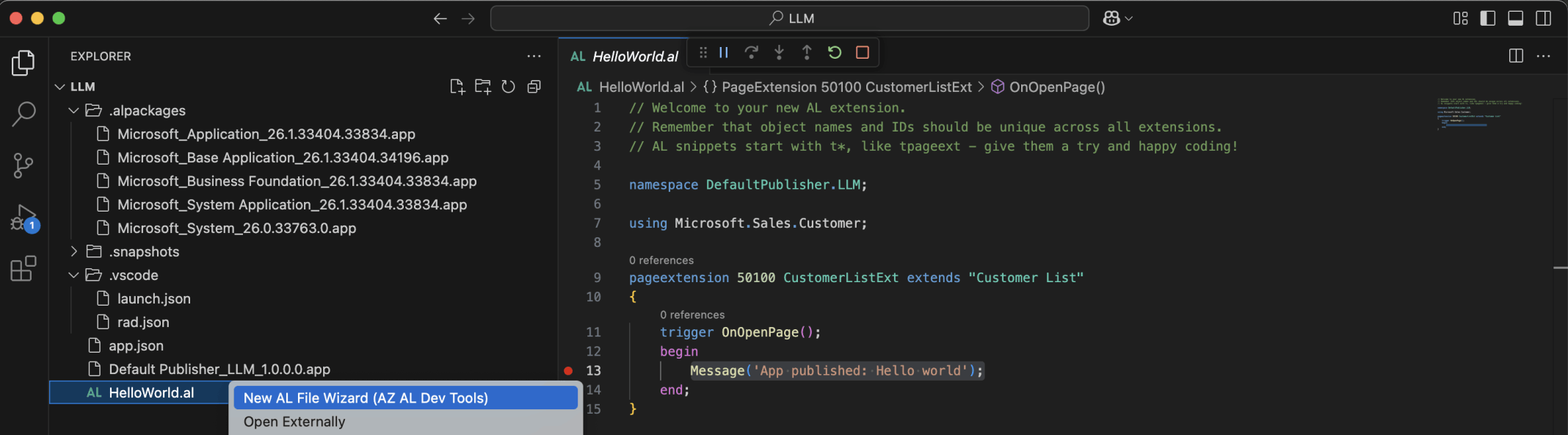
Task: Toggle the bottom panel visibility
Action: pyautogui.click(x=1516, y=18)
